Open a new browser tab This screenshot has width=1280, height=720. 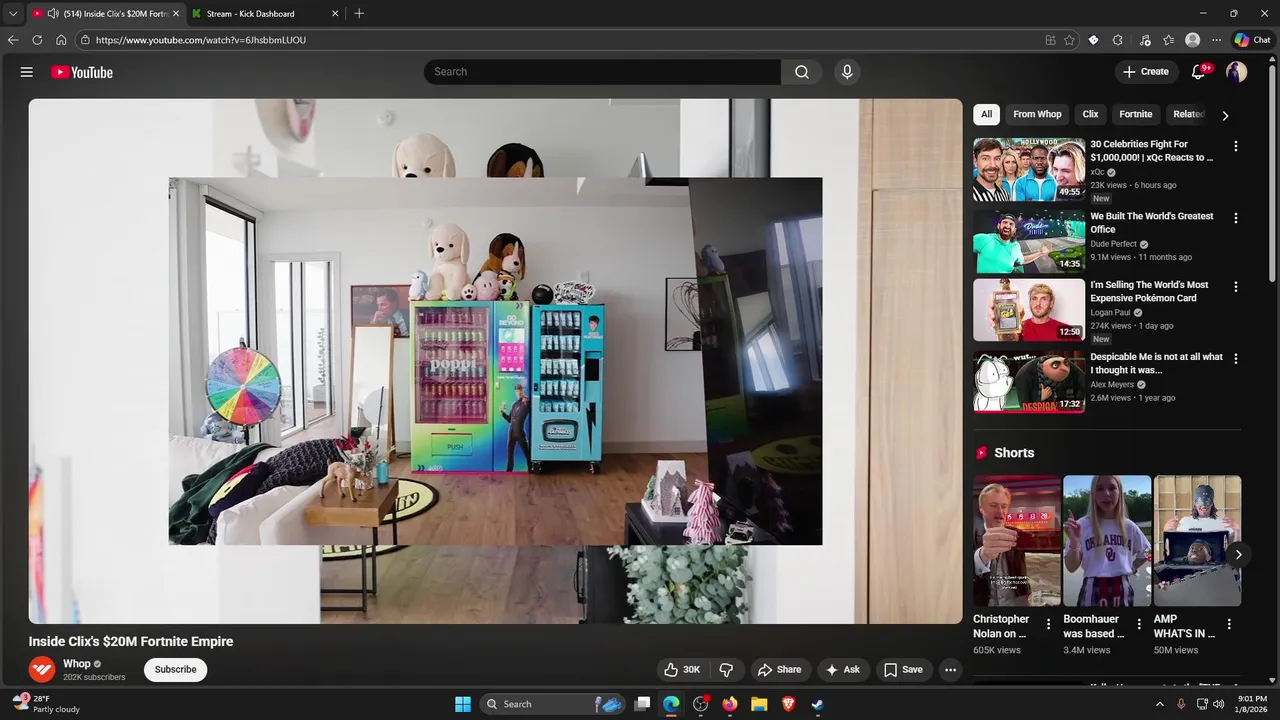click(359, 14)
